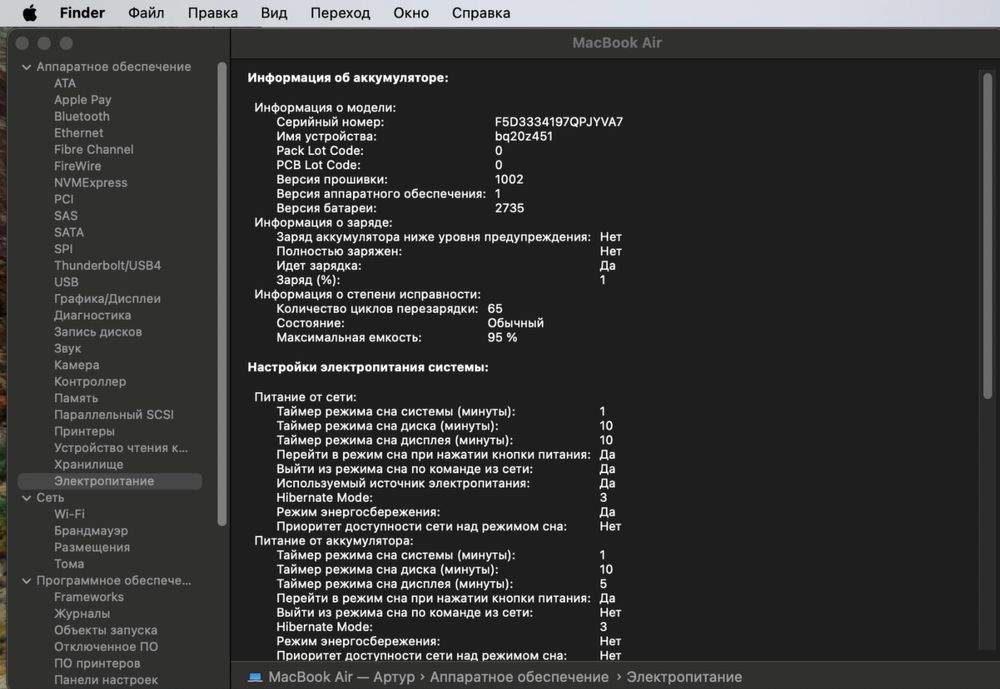Collapse the Программное обеспечение section
Screen dimensions: 1000x689
(26, 581)
